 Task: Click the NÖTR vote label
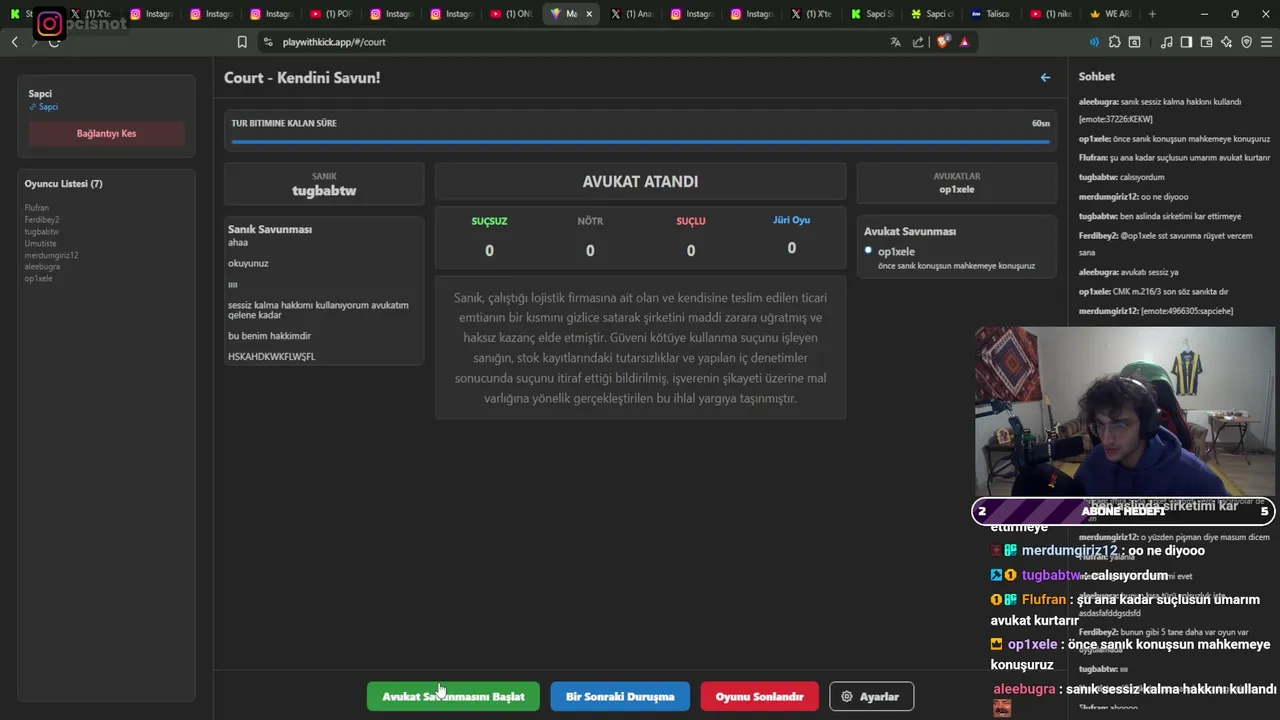click(x=590, y=221)
